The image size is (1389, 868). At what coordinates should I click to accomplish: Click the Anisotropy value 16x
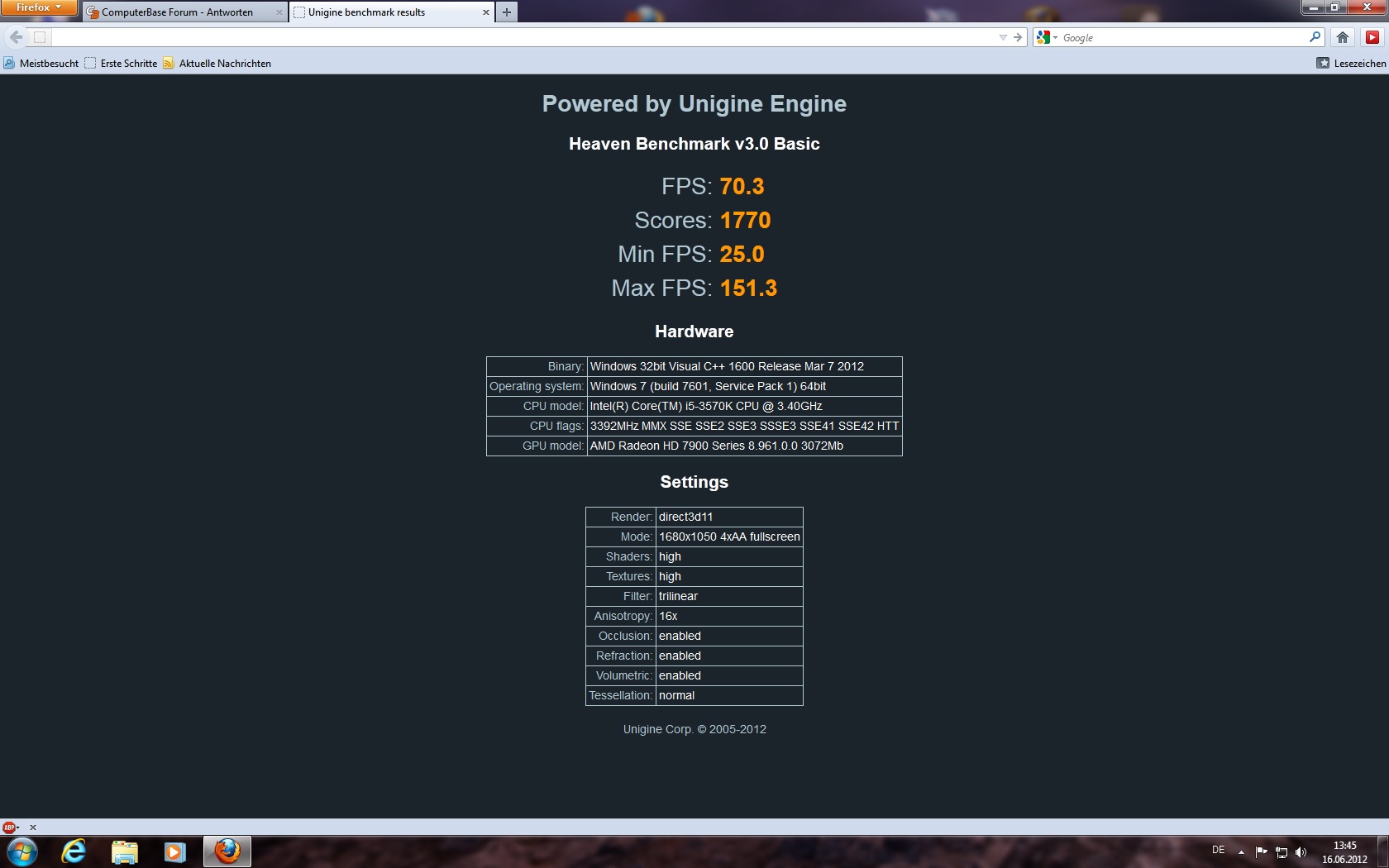[668, 616]
